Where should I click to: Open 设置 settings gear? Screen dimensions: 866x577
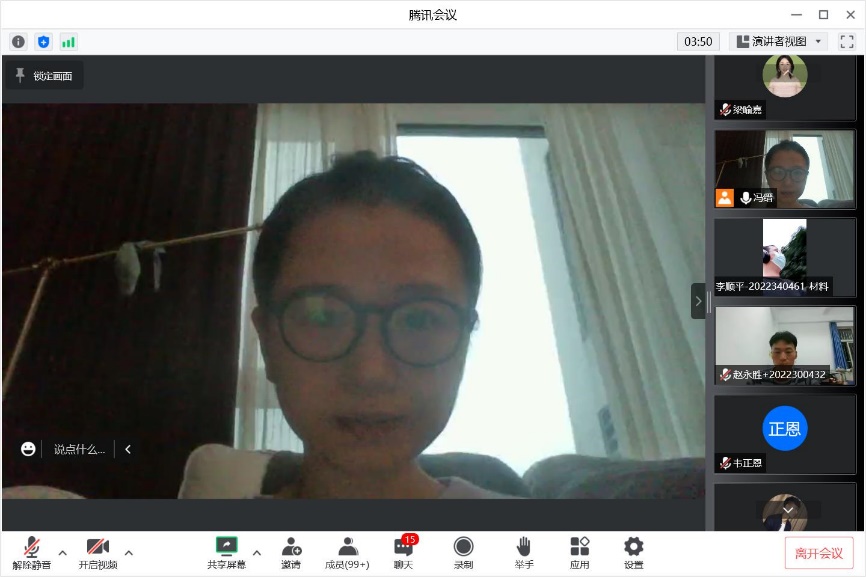tap(633, 552)
